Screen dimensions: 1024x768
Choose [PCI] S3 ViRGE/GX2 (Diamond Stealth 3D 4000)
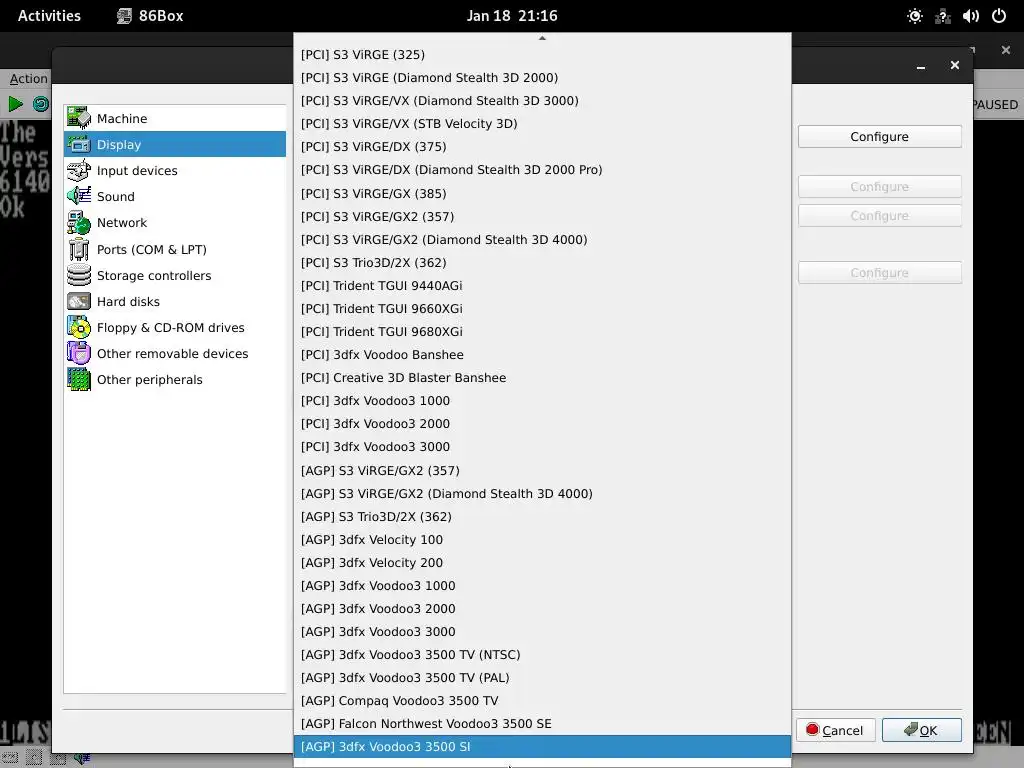[542, 240]
